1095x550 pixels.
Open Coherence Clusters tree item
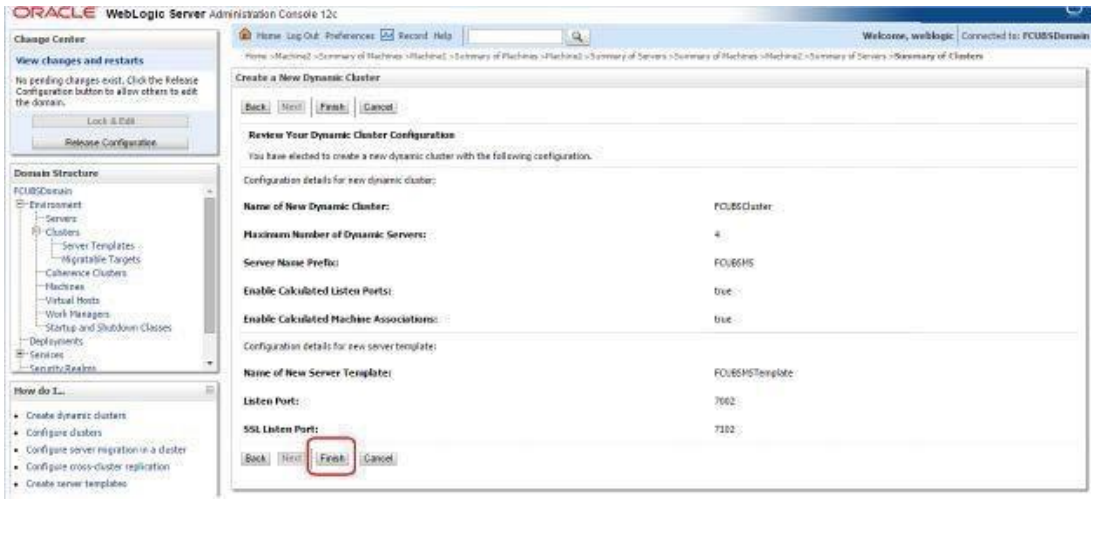pyautogui.click(x=86, y=273)
